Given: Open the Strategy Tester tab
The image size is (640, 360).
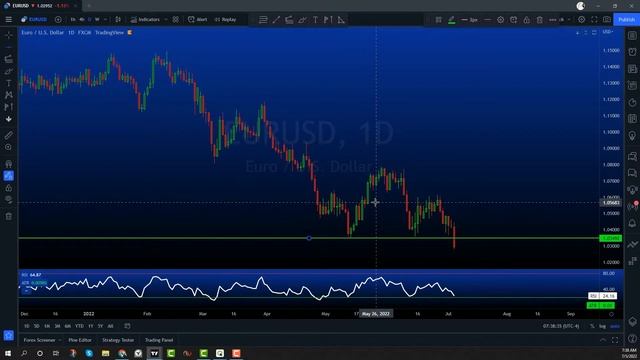Looking at the screenshot, I should click(x=118, y=340).
